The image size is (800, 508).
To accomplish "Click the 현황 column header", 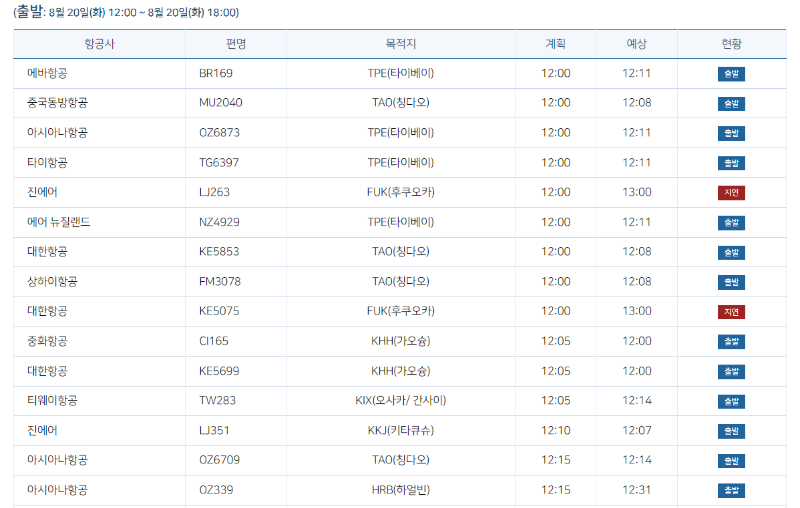I will pyautogui.click(x=732, y=44).
